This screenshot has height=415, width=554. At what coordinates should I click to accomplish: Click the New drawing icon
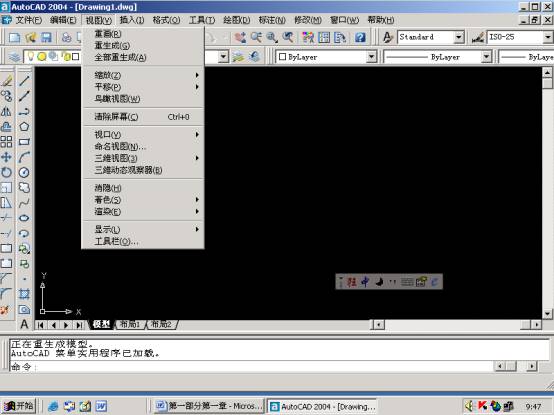pyautogui.click(x=14, y=37)
